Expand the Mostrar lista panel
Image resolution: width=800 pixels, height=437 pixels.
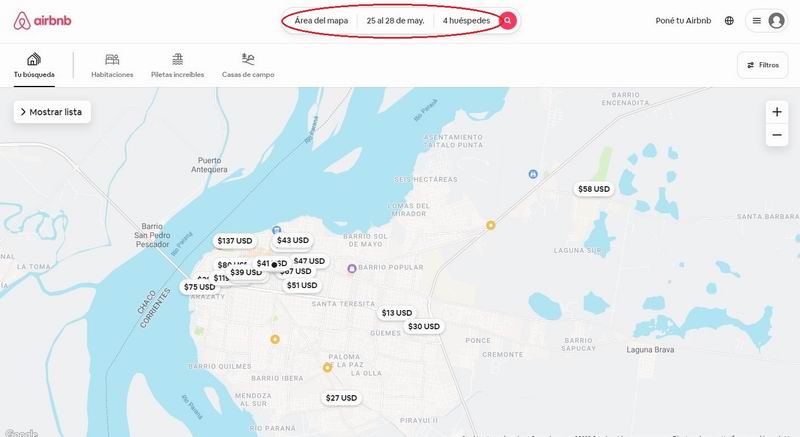[x=52, y=112]
